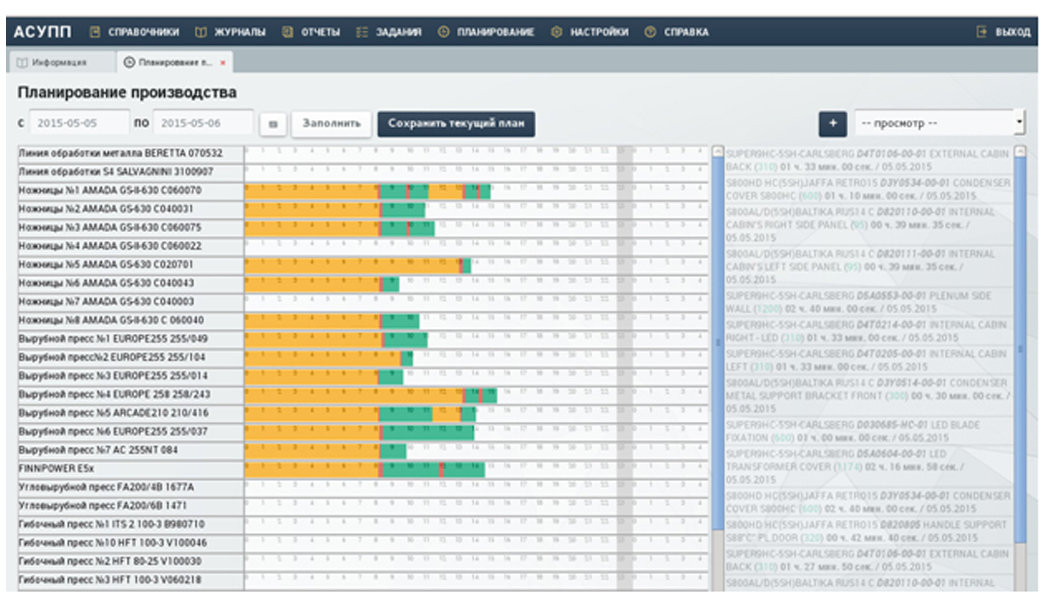The height and width of the screenshot is (599, 1061).
Task: Select row Линия обработки S4 SALVAGNINI 3100907
Action: point(130,173)
